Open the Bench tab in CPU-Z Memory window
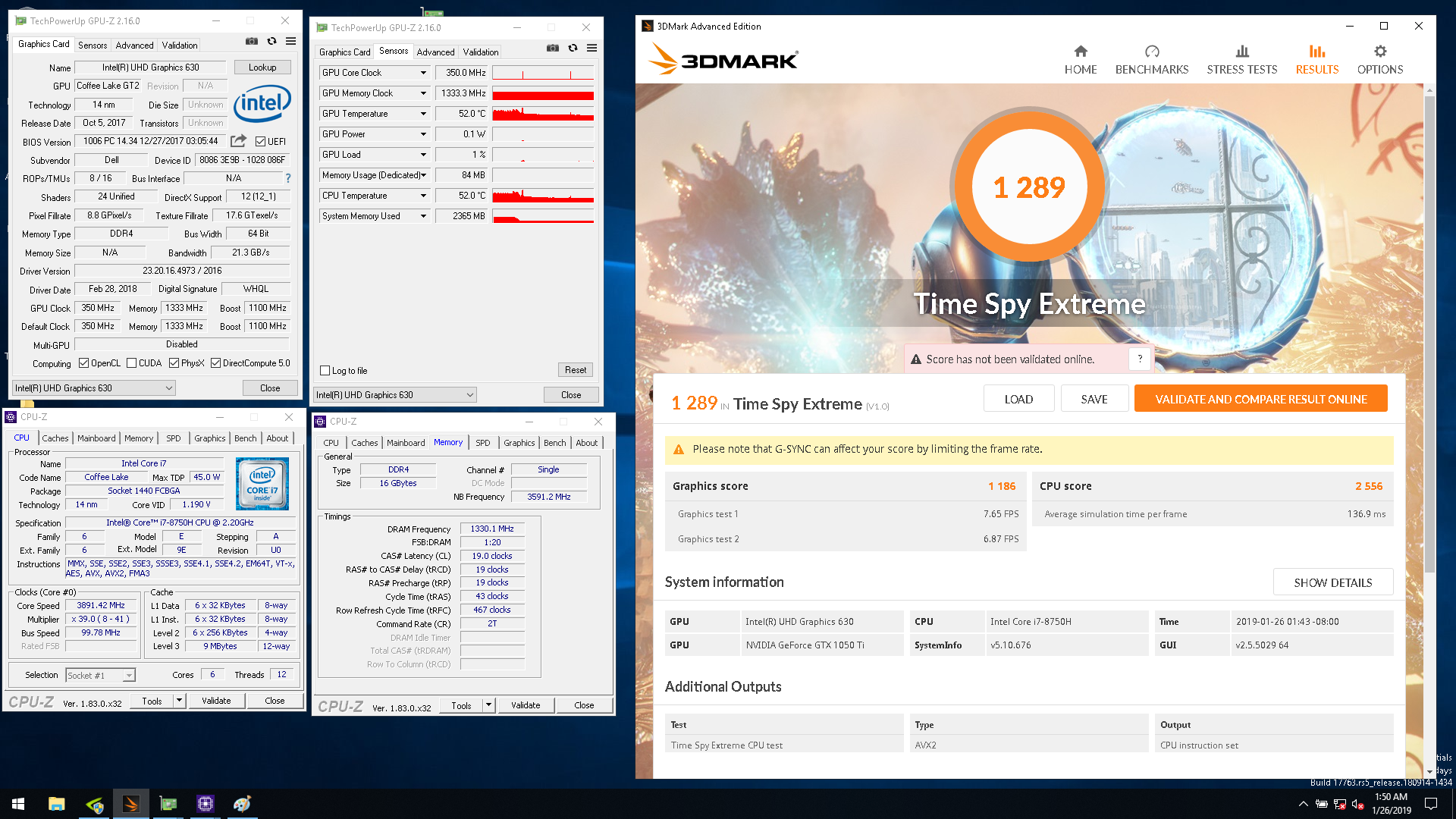 [555, 443]
